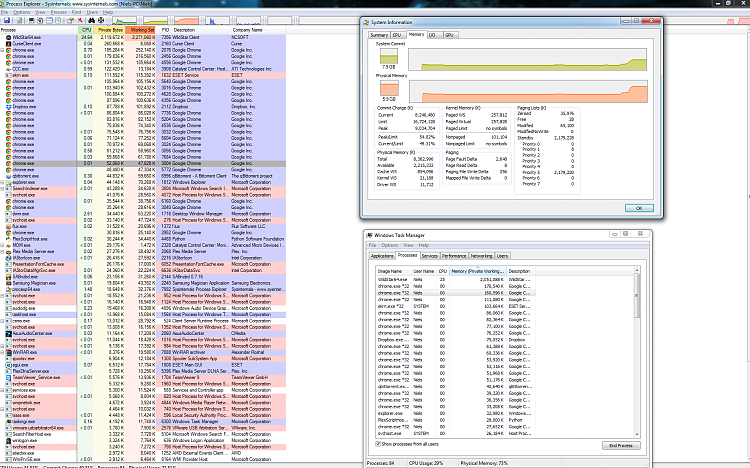750x468 pixels.
Task: Select the SABnzbd.exe process icon
Action: pos(8,276)
